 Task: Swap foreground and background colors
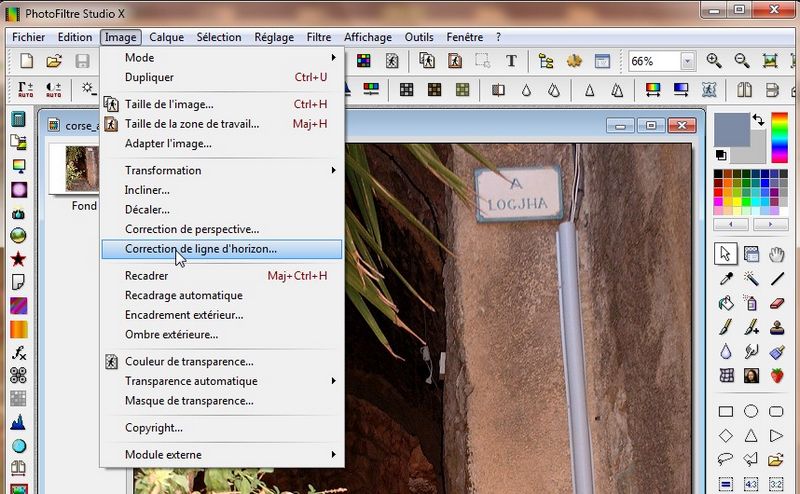[x=759, y=121]
